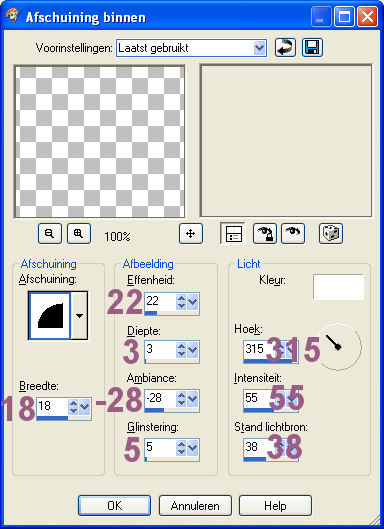
Task: Open the Effenheid slider dropdown arrow
Action: pos(193,302)
